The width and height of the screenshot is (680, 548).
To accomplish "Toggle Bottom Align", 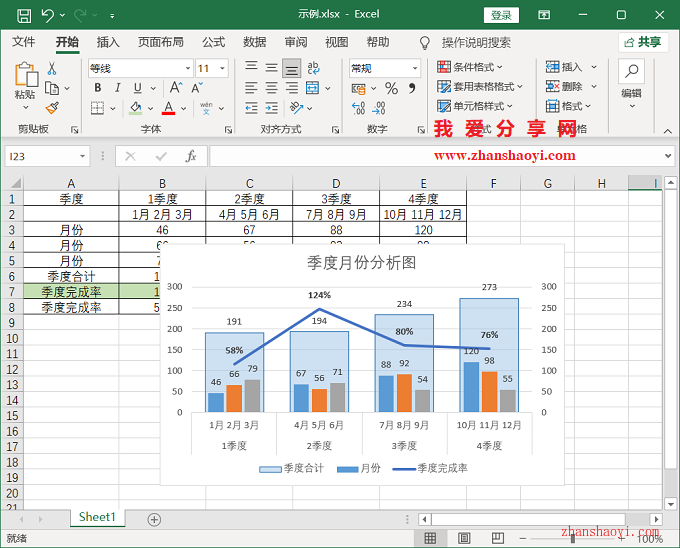I will pos(291,68).
